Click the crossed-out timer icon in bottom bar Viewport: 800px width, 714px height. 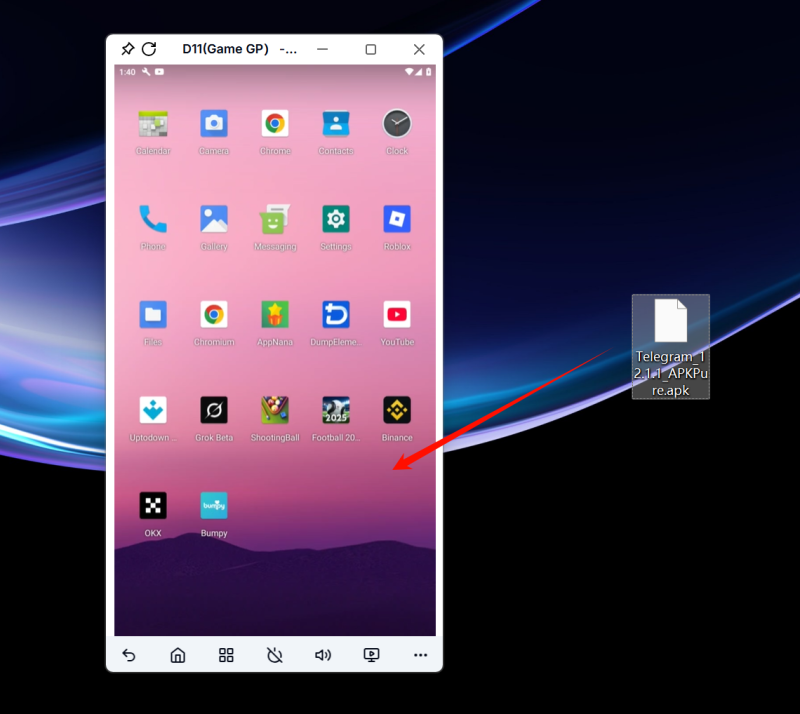click(x=275, y=655)
